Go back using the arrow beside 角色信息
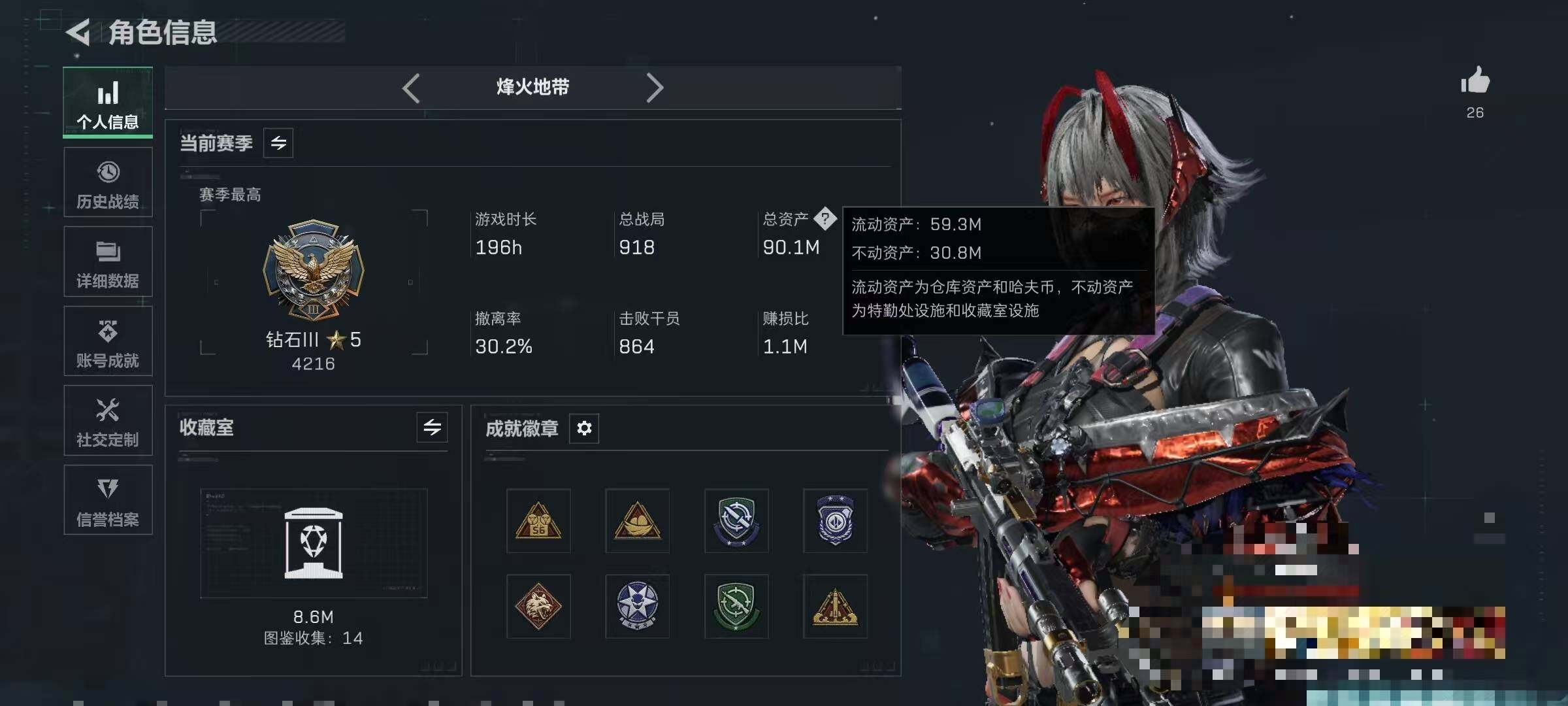 pyautogui.click(x=78, y=32)
